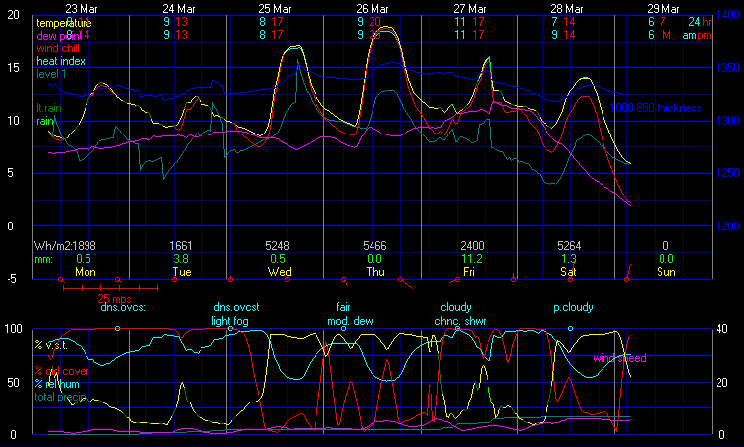
Task: Click the 'Tue' day label
Action: (182, 272)
